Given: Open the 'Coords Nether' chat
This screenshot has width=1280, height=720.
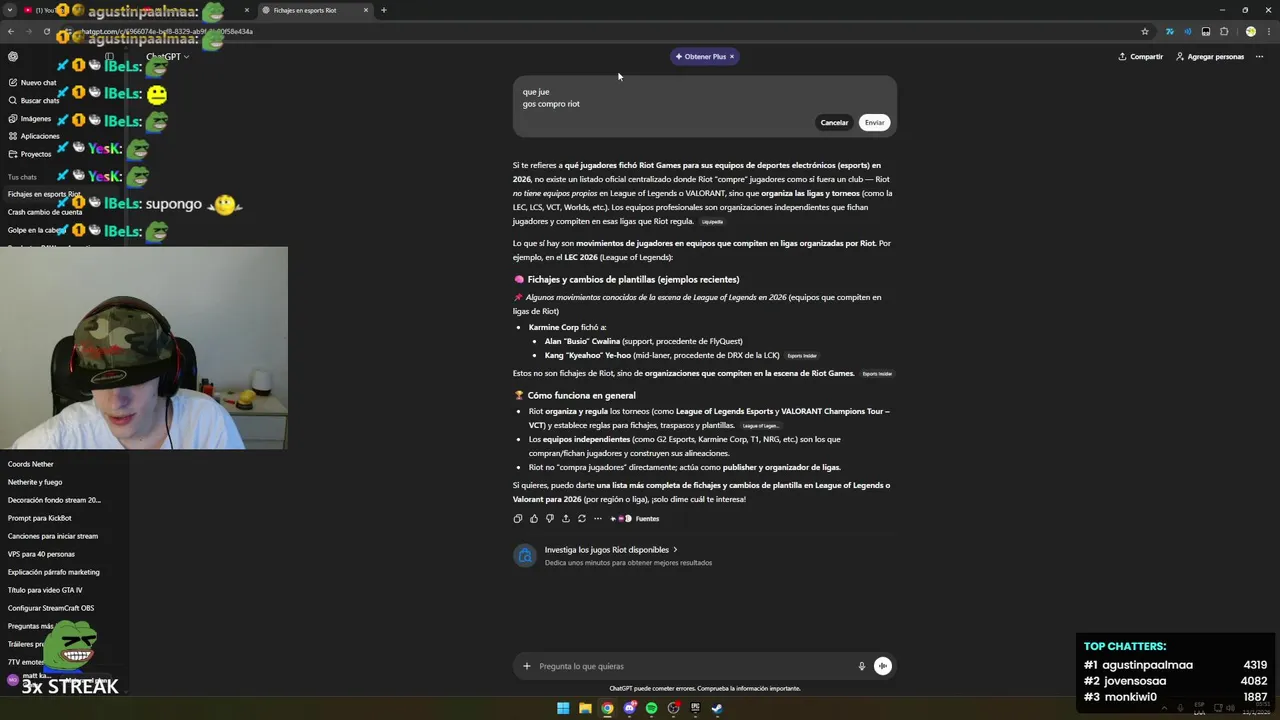Looking at the screenshot, I should [x=31, y=464].
